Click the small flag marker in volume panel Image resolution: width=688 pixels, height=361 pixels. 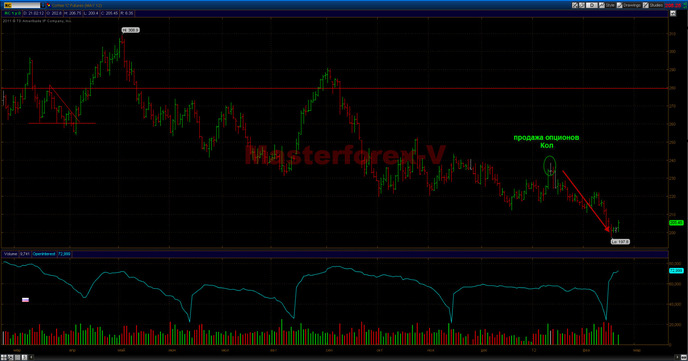pos(25,300)
